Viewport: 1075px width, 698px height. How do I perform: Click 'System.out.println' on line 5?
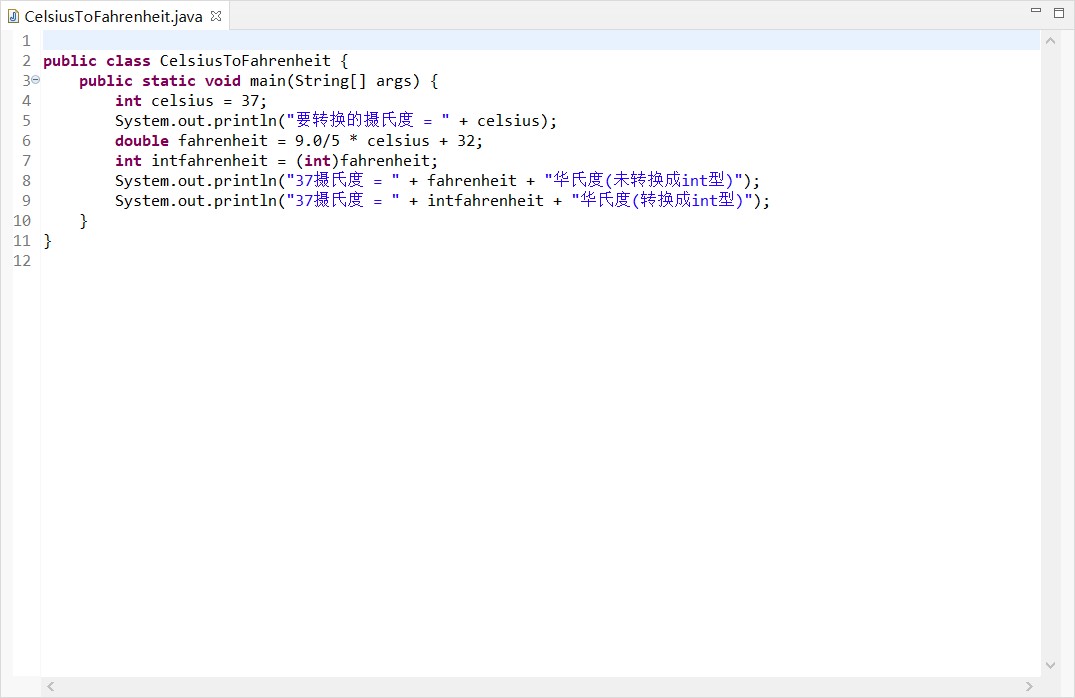tap(195, 121)
